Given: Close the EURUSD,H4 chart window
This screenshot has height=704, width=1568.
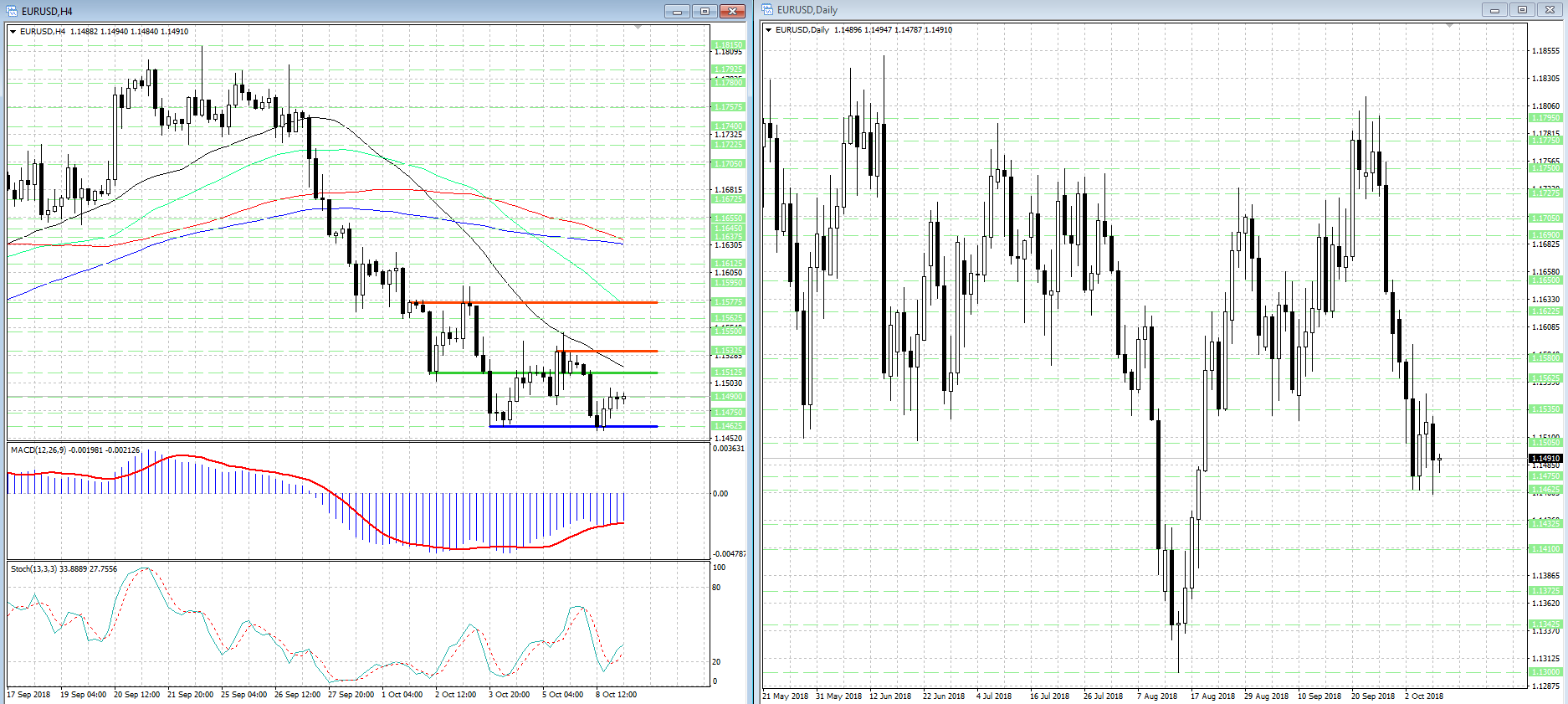Looking at the screenshot, I should [x=732, y=11].
